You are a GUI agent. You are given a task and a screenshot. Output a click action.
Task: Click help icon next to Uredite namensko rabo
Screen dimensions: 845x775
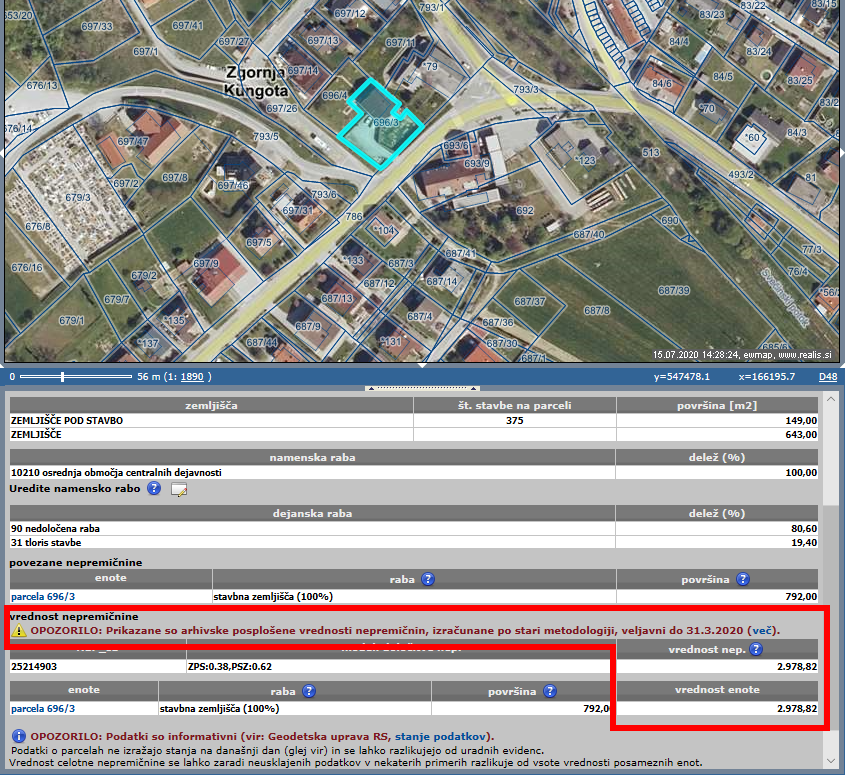pos(154,489)
